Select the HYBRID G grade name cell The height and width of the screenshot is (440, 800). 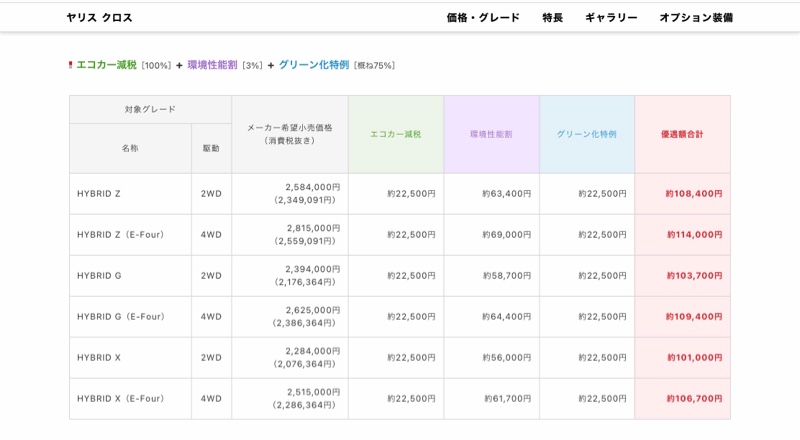(x=130, y=276)
